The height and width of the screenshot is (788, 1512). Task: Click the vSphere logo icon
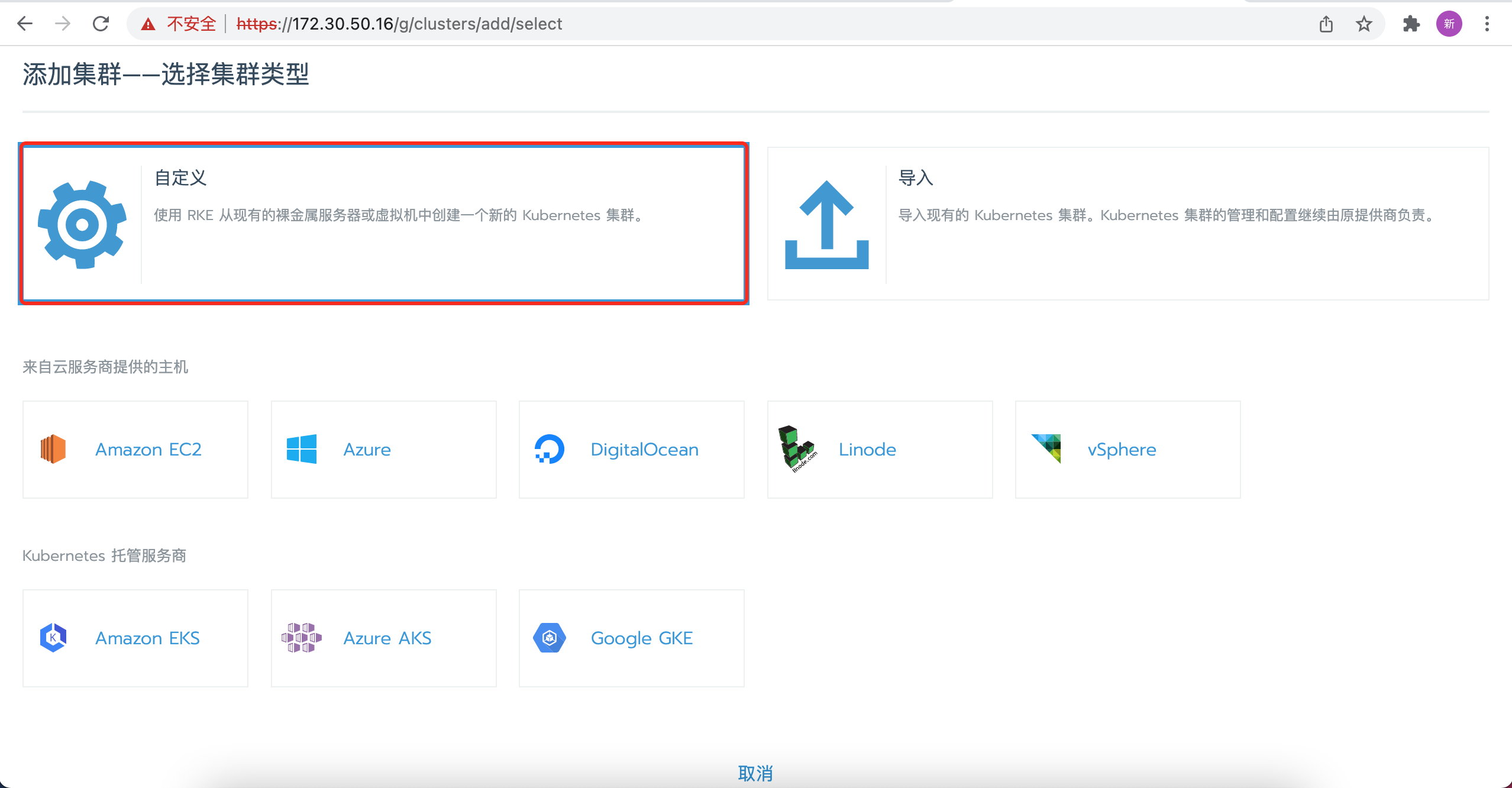click(1046, 448)
